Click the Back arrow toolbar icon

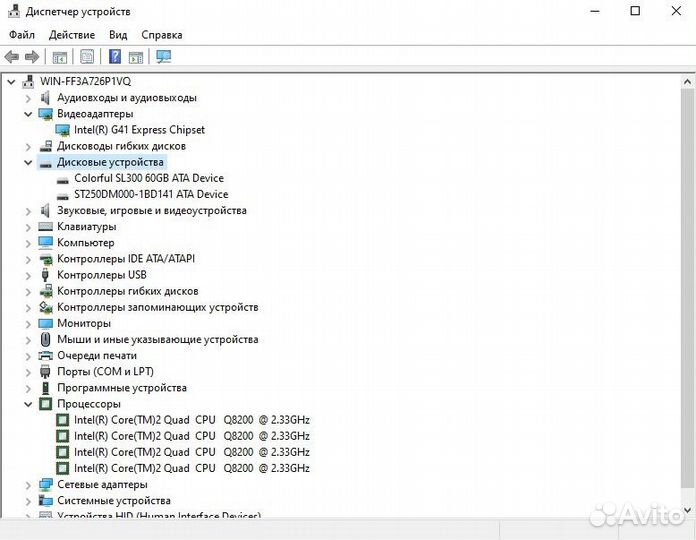[x=11, y=57]
